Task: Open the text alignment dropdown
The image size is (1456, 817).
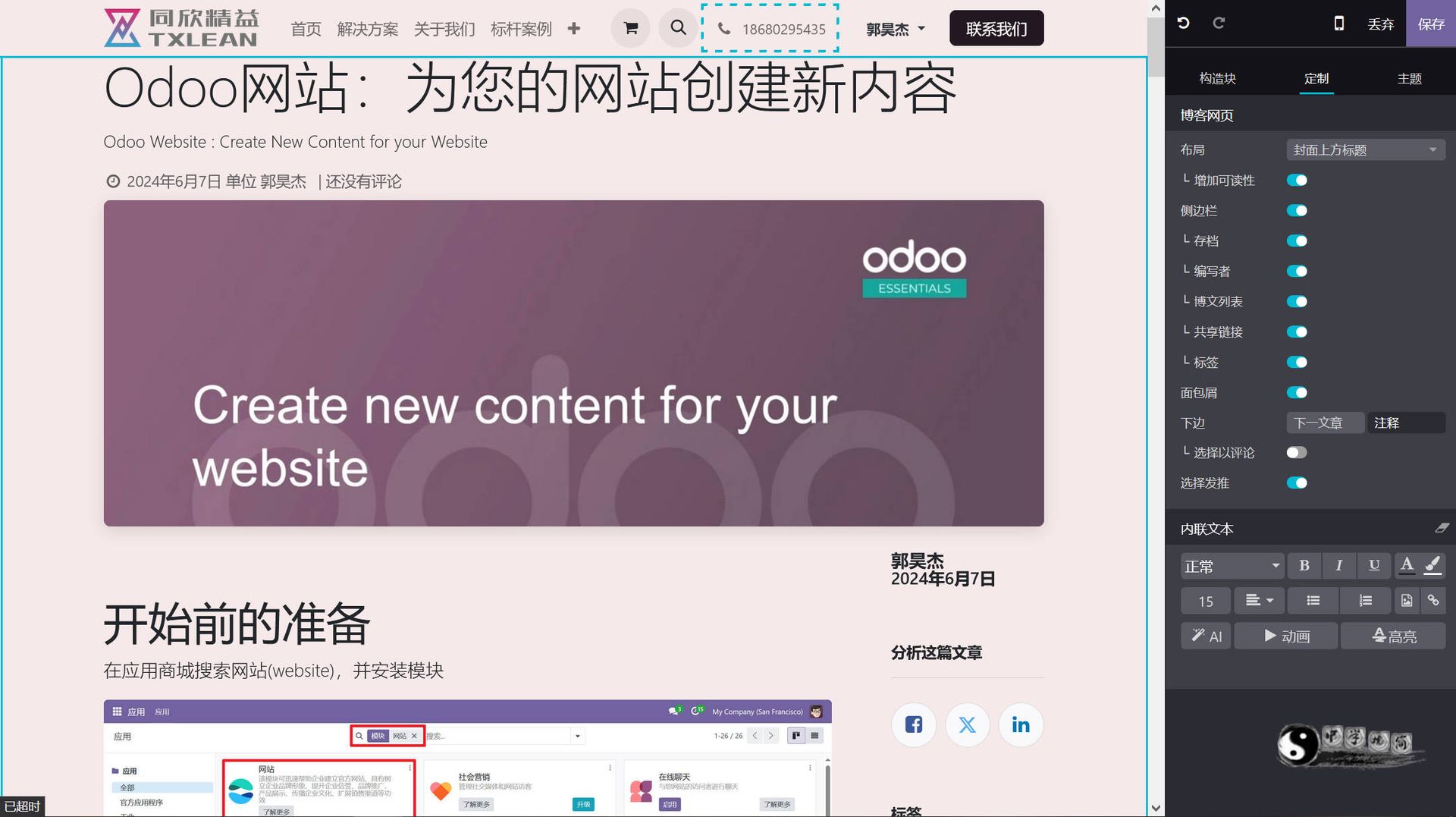Action: (1259, 600)
